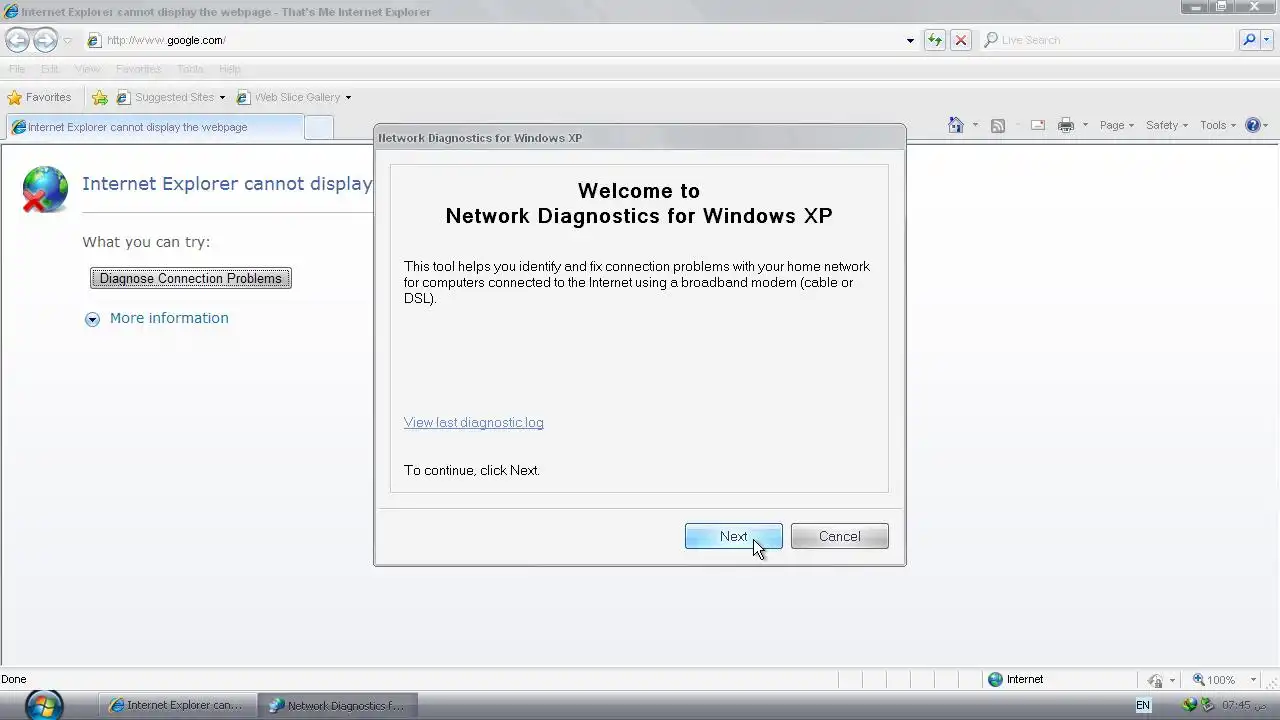Expand the More information section
Image resolution: width=1280 pixels, height=720 pixels.
click(92, 319)
